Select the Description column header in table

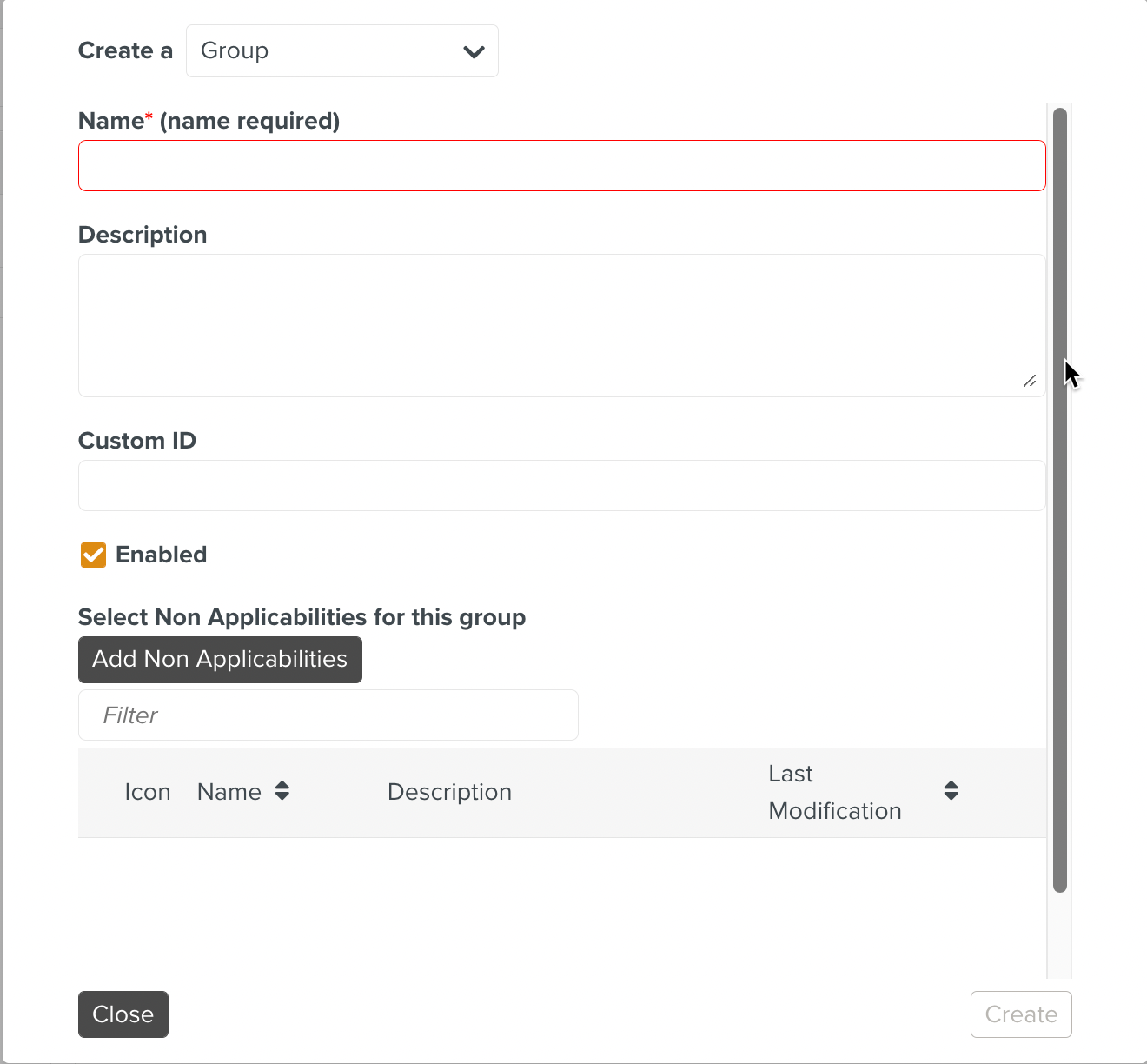click(449, 793)
